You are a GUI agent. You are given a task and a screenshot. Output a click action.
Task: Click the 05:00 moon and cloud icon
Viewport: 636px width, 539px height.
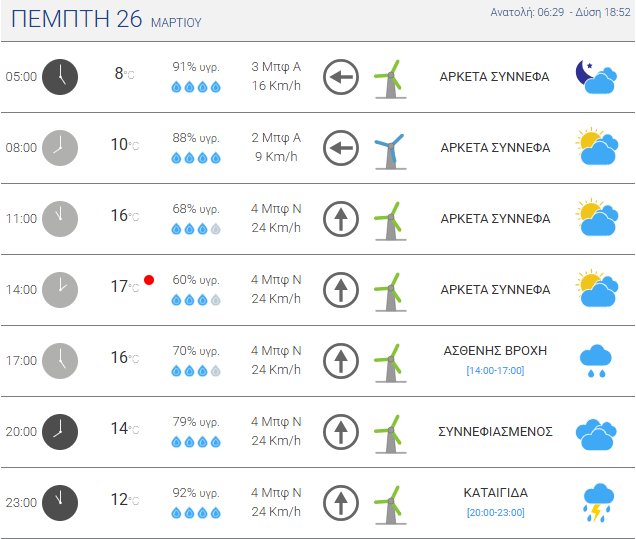tap(595, 76)
